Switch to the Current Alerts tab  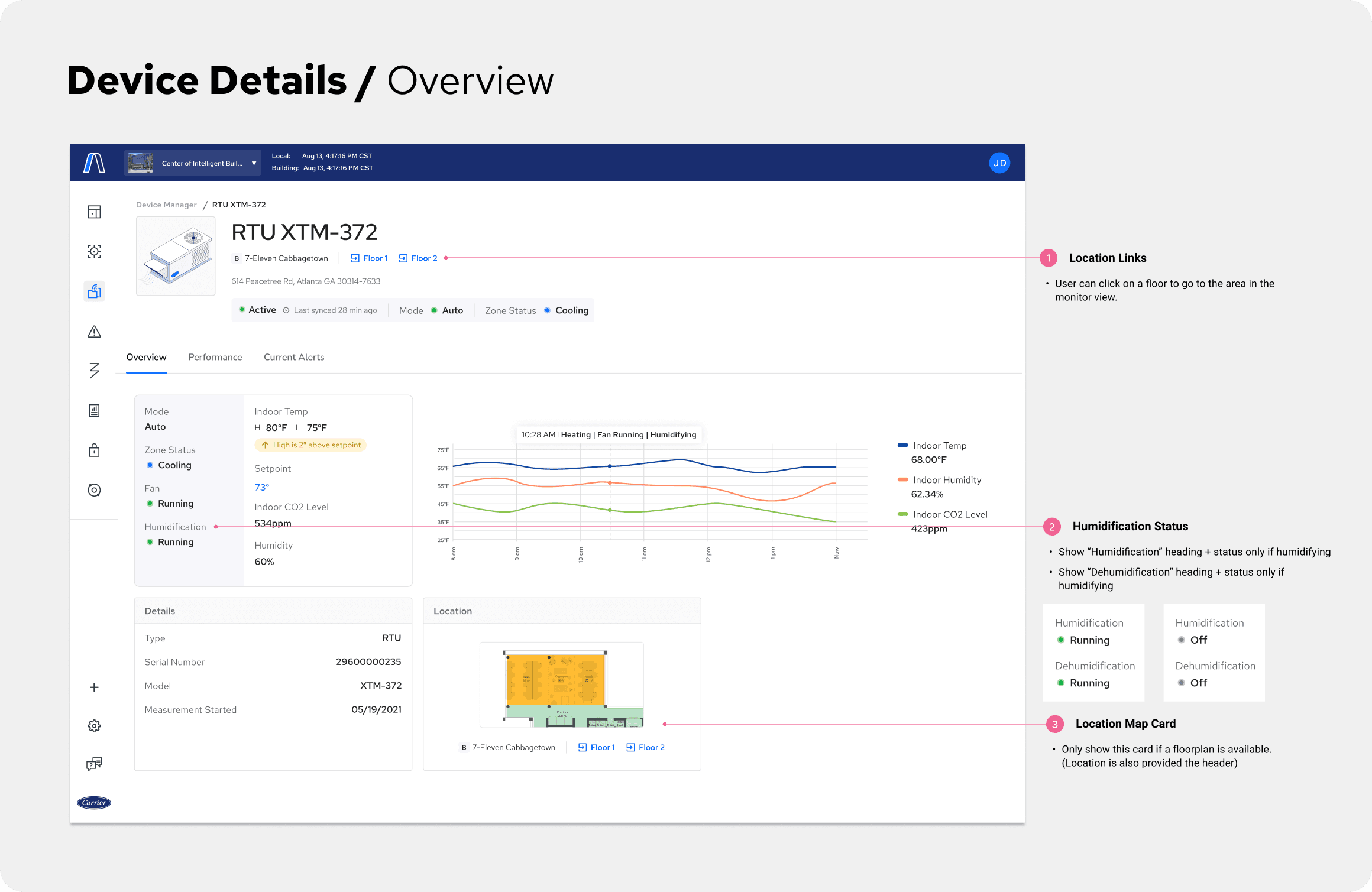tap(294, 357)
